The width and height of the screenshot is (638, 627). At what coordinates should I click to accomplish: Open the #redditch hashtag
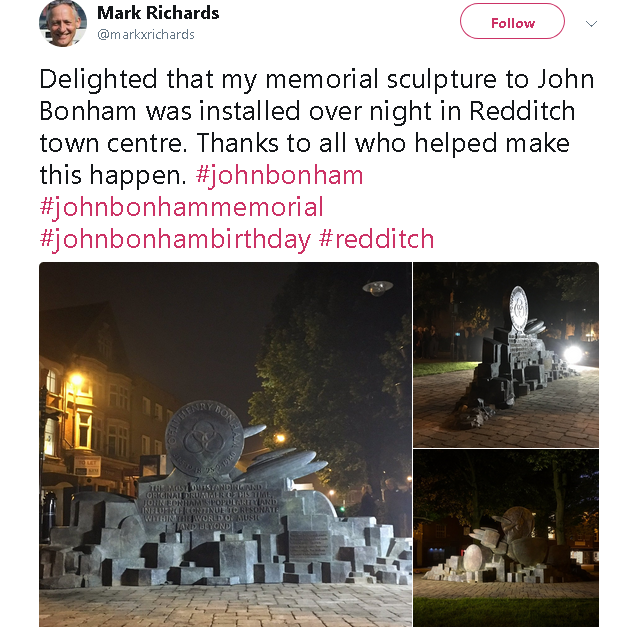coord(376,239)
